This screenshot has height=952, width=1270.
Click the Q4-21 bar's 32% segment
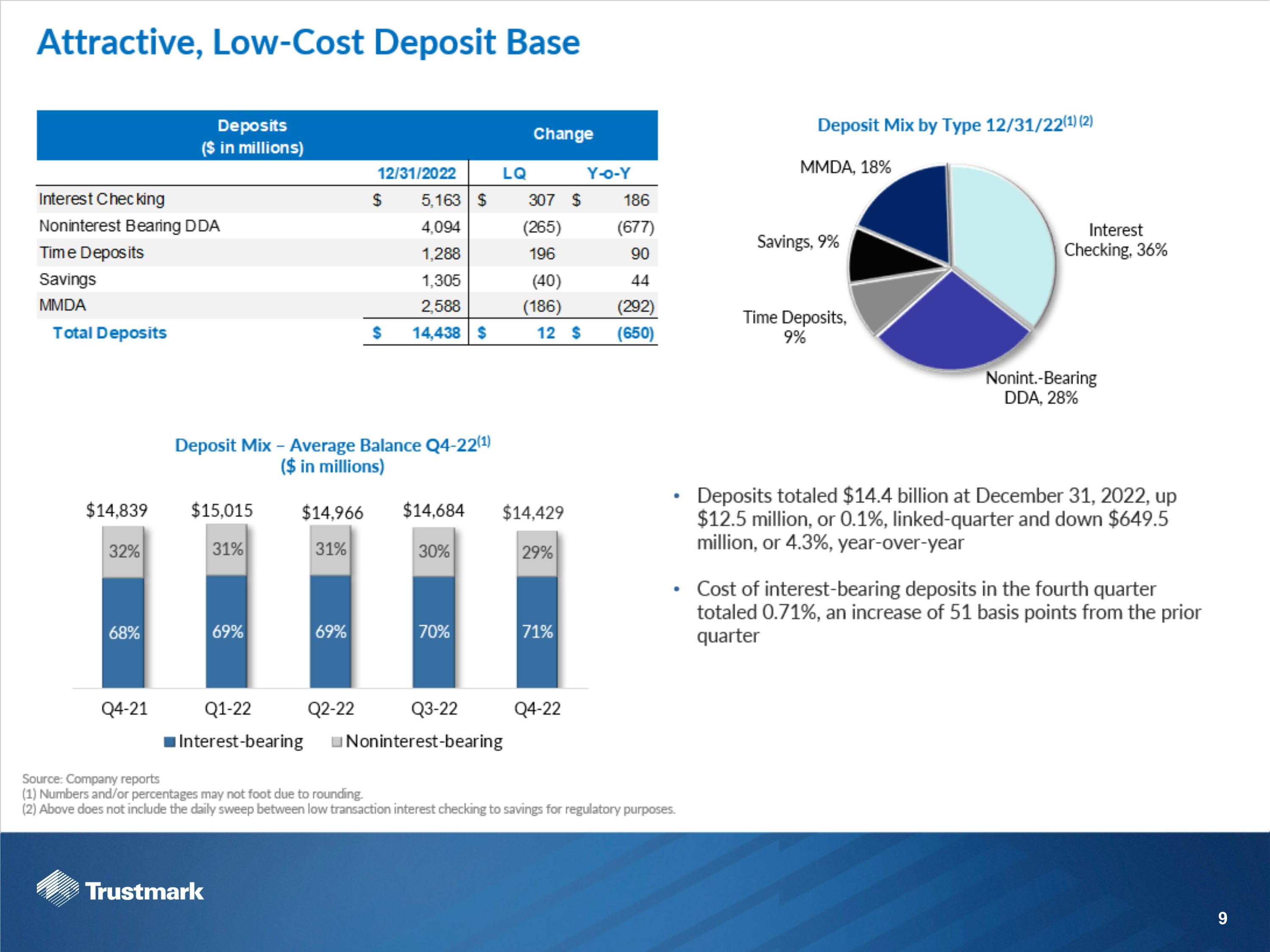click(124, 551)
